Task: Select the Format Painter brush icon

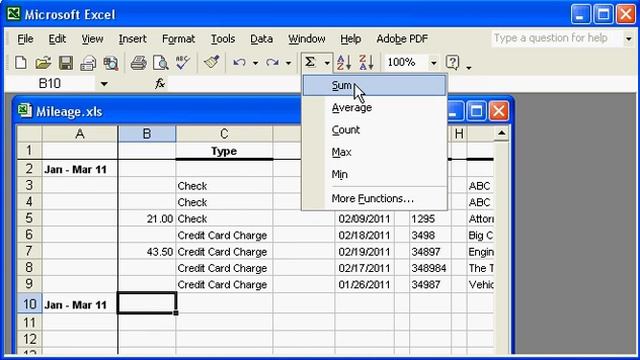Action: click(x=211, y=62)
